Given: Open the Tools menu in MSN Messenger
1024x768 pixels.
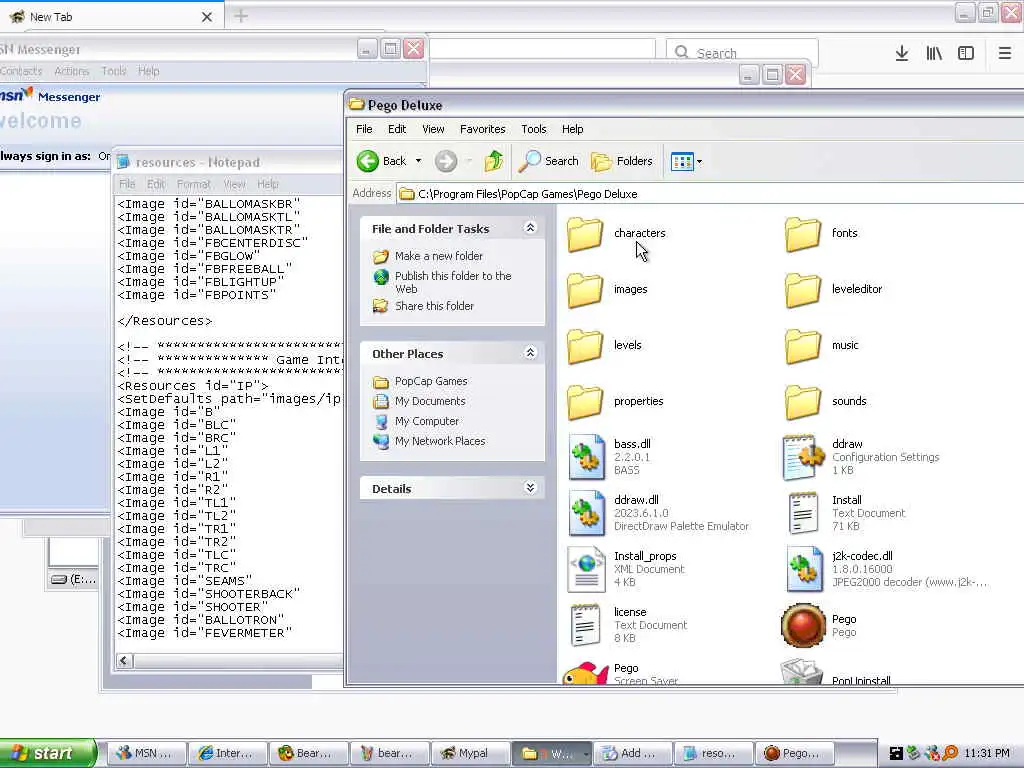Looking at the screenshot, I should tap(113, 71).
